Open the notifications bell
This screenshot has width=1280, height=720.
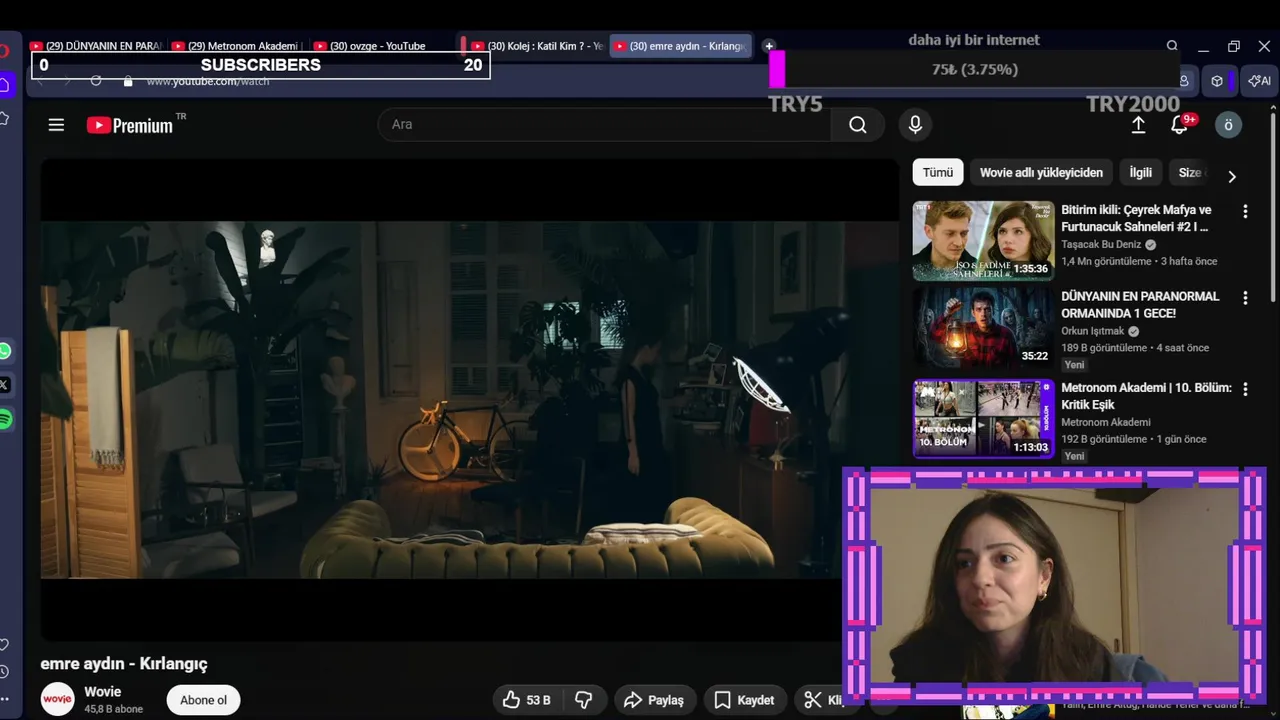1179,125
